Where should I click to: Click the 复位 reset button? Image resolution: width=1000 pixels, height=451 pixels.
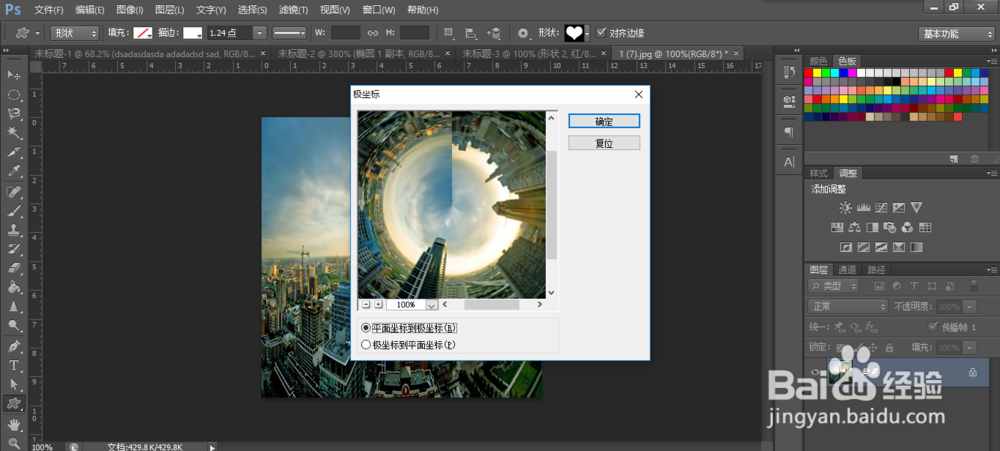[604, 143]
